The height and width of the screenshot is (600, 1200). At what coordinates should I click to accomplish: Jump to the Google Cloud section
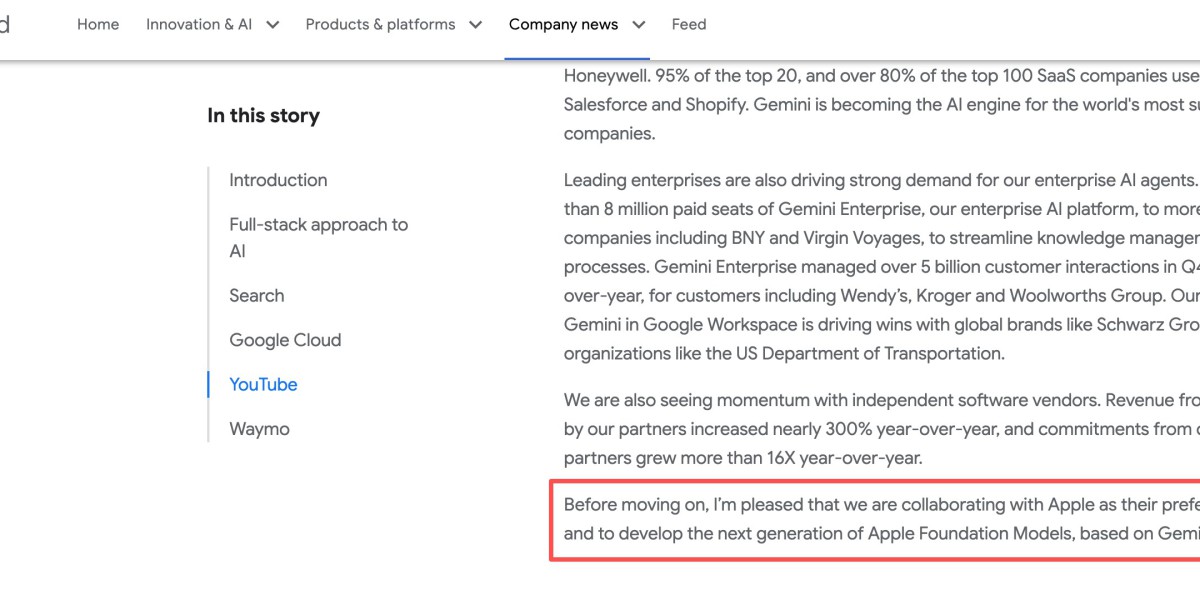[x=285, y=340]
